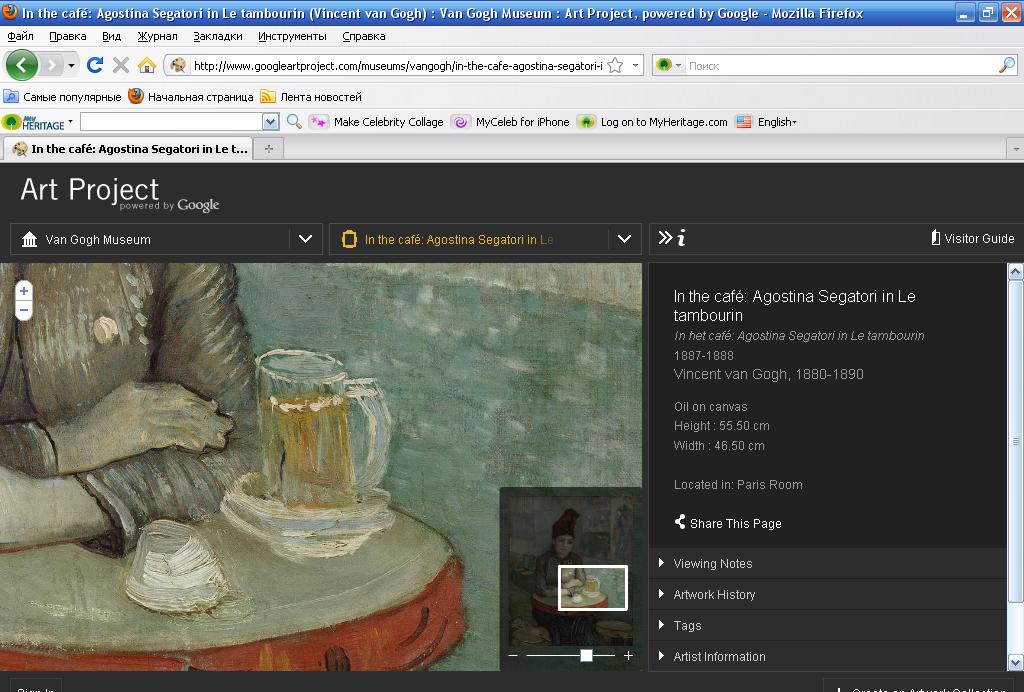Click the zoom in plus button on painting
The width and height of the screenshot is (1024, 692).
[x=24, y=291]
